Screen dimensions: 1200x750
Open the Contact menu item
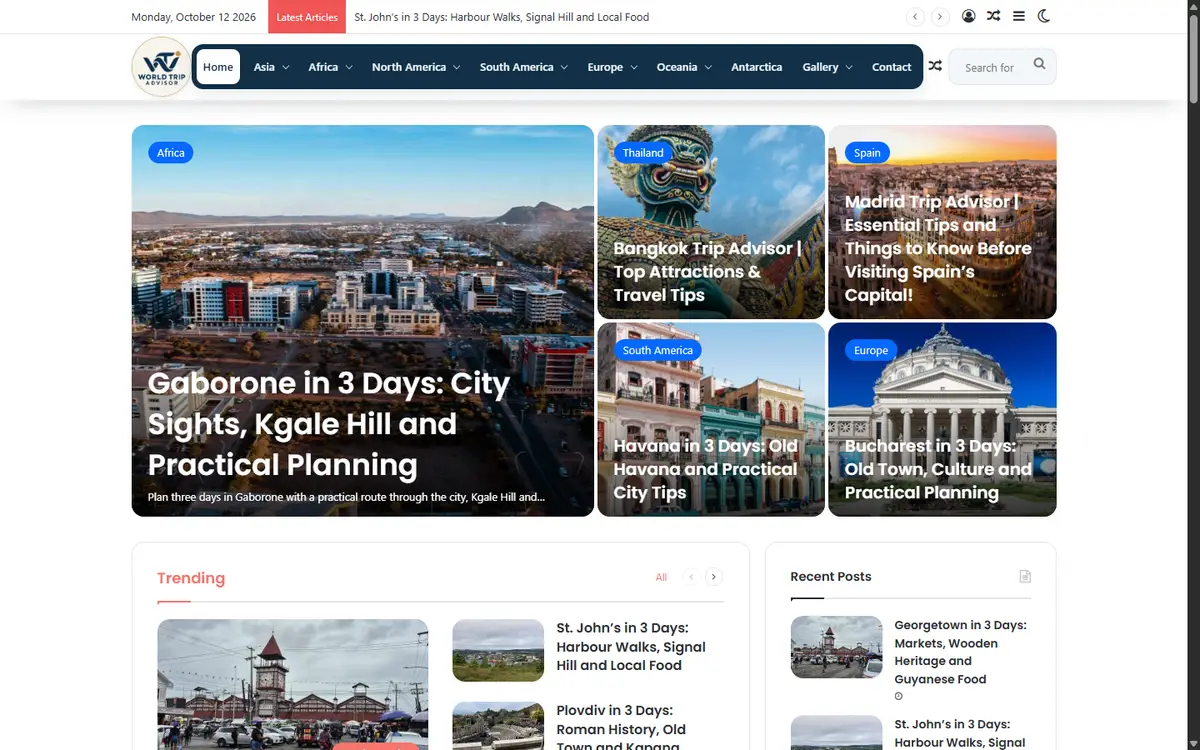coord(892,67)
